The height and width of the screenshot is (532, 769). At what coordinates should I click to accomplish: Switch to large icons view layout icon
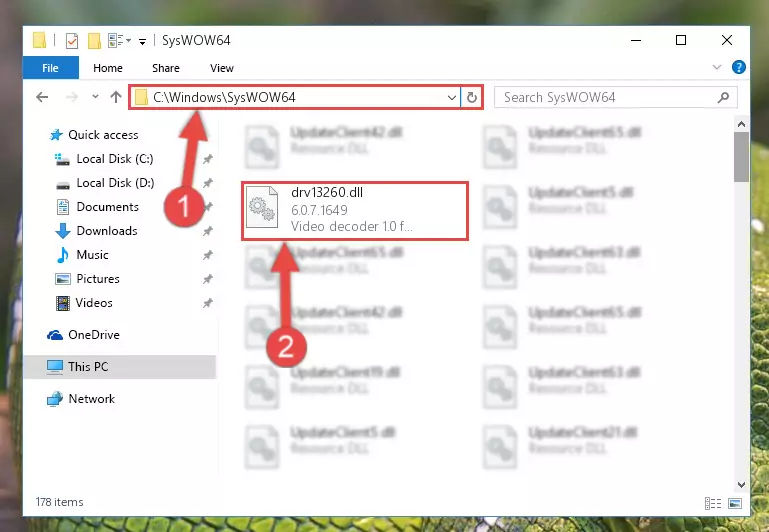point(735,503)
